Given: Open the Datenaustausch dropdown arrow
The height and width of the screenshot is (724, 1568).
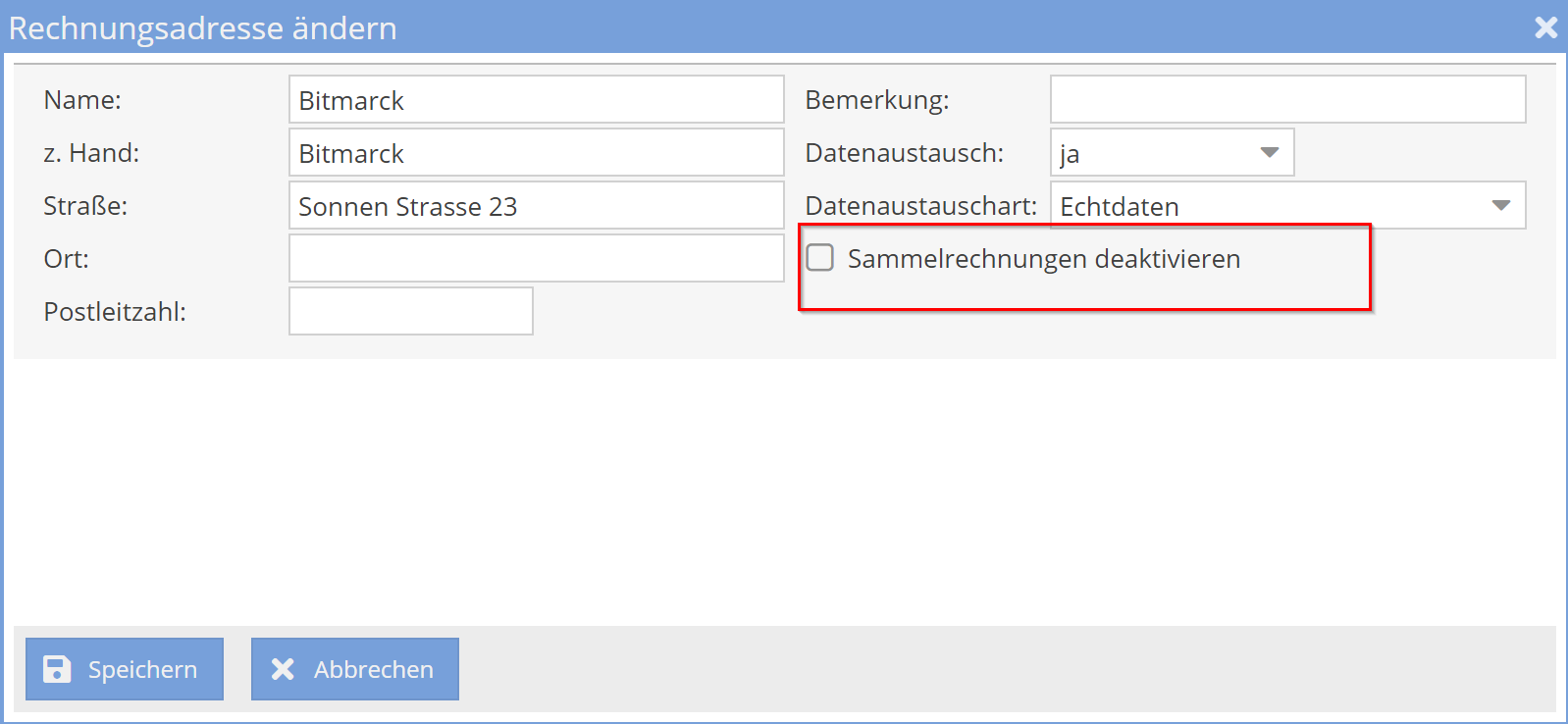Looking at the screenshot, I should [1270, 153].
